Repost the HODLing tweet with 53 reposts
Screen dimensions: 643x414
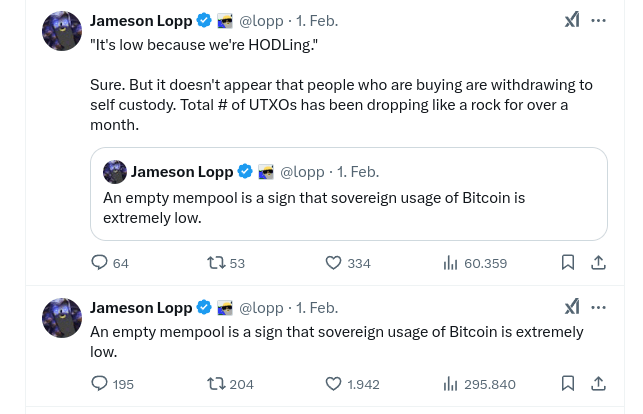pyautogui.click(x=215, y=263)
